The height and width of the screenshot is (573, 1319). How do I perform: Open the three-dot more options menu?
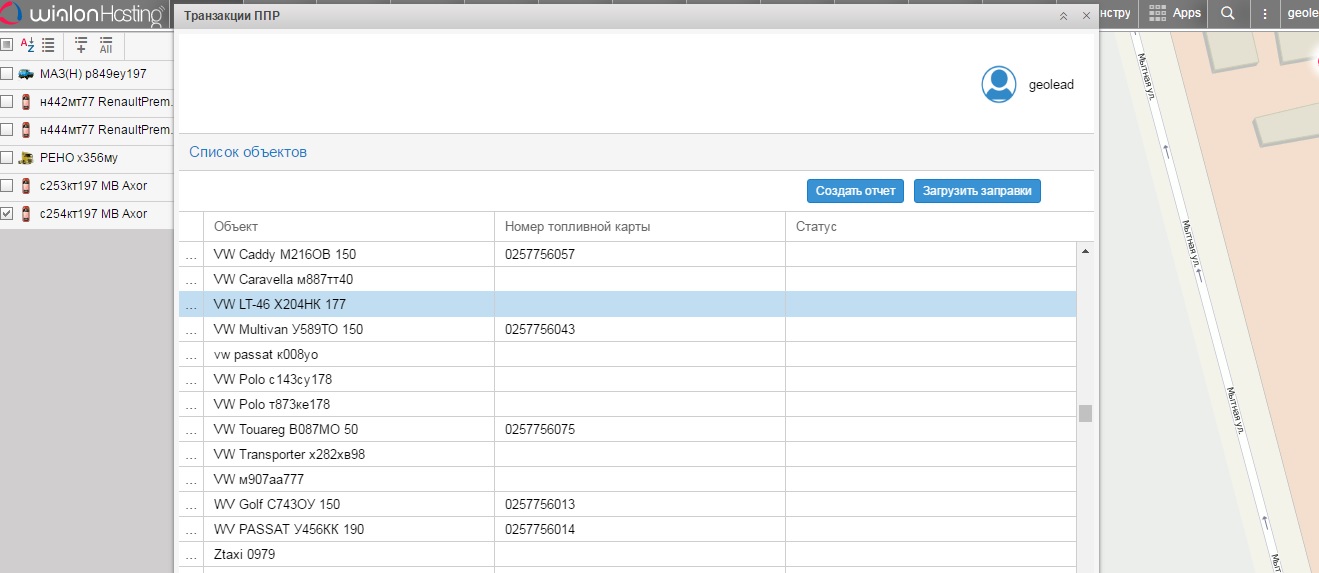click(1265, 13)
